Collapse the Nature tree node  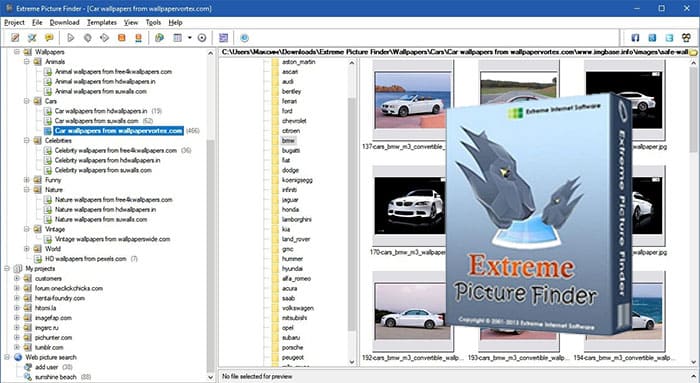(27, 190)
